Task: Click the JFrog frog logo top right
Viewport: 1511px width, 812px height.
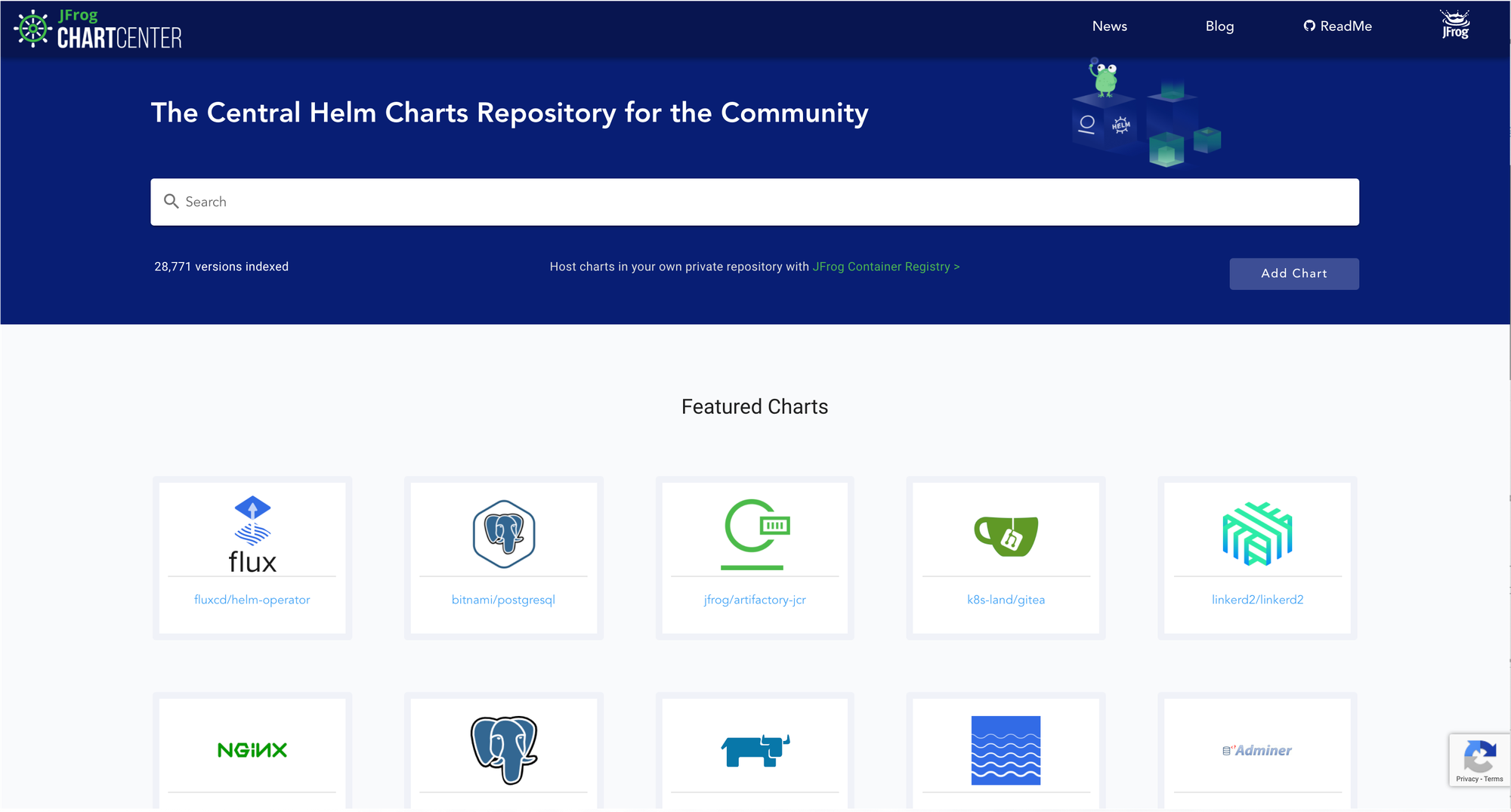Action: [x=1454, y=26]
